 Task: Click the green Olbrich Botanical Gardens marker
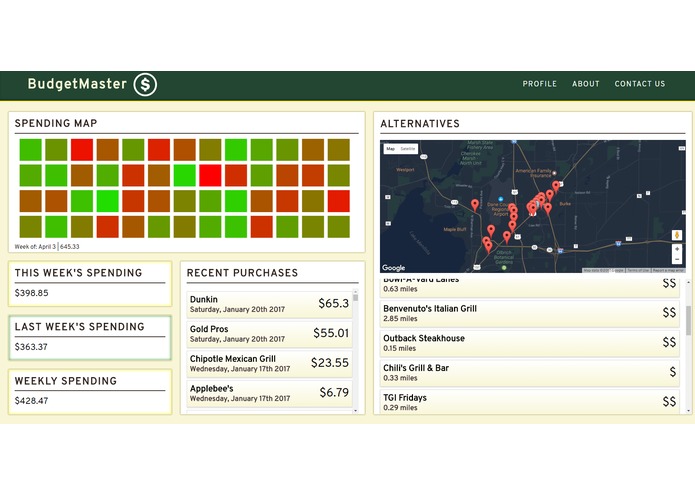(504, 268)
